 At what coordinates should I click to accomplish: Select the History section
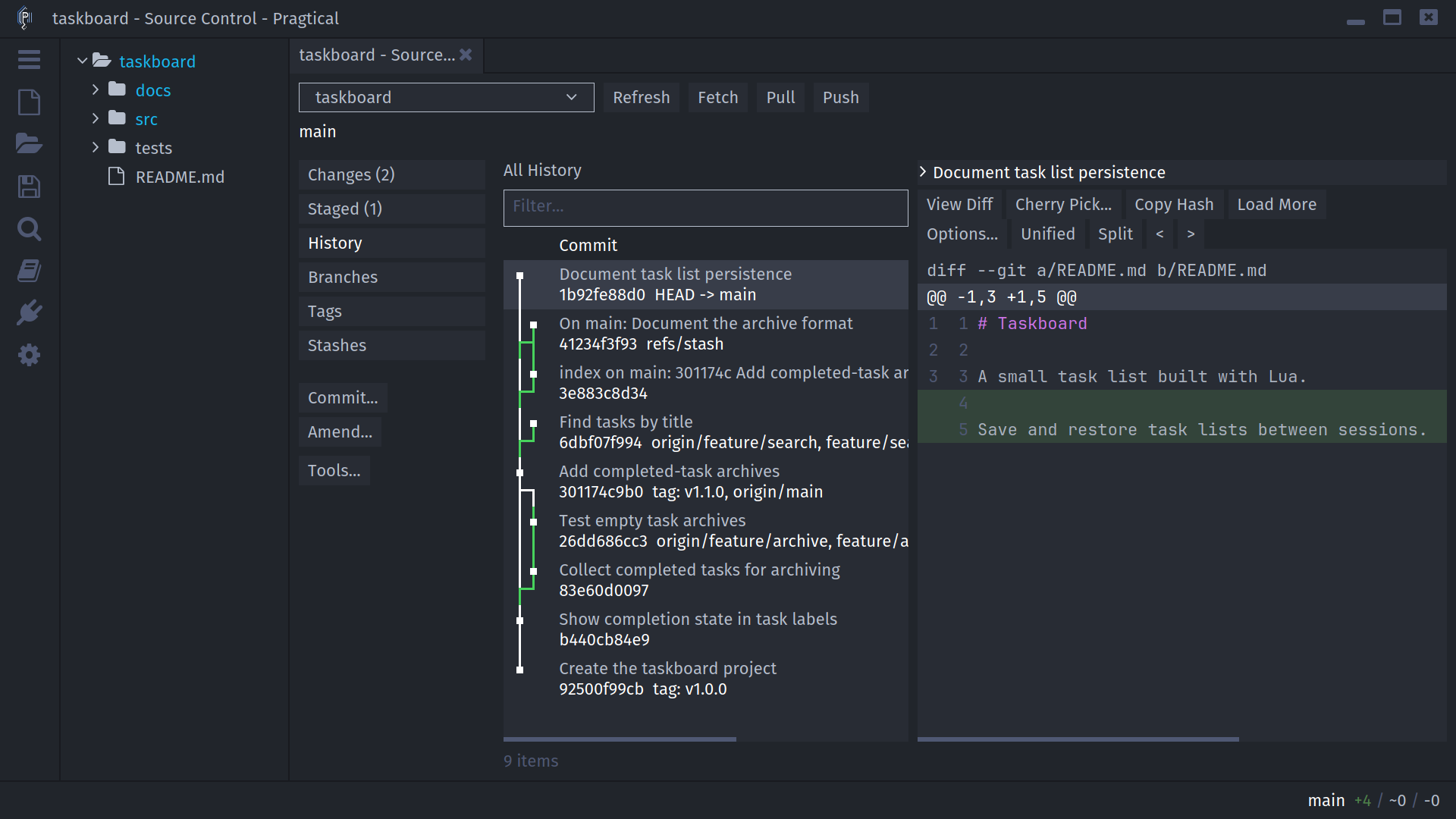(x=391, y=243)
